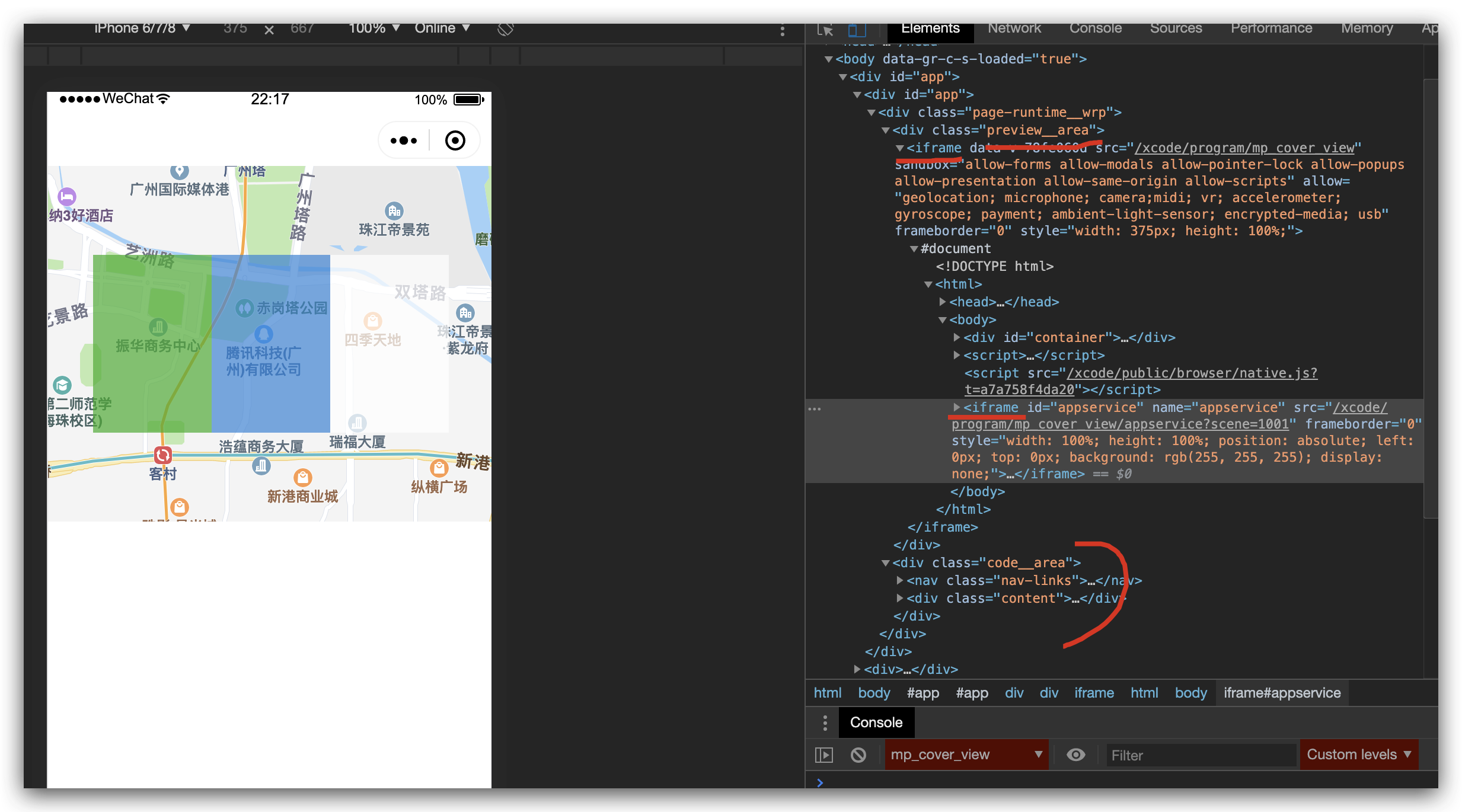Open the device toolbar three-dot menu
This screenshot has width=1462, height=812.
click(783, 30)
